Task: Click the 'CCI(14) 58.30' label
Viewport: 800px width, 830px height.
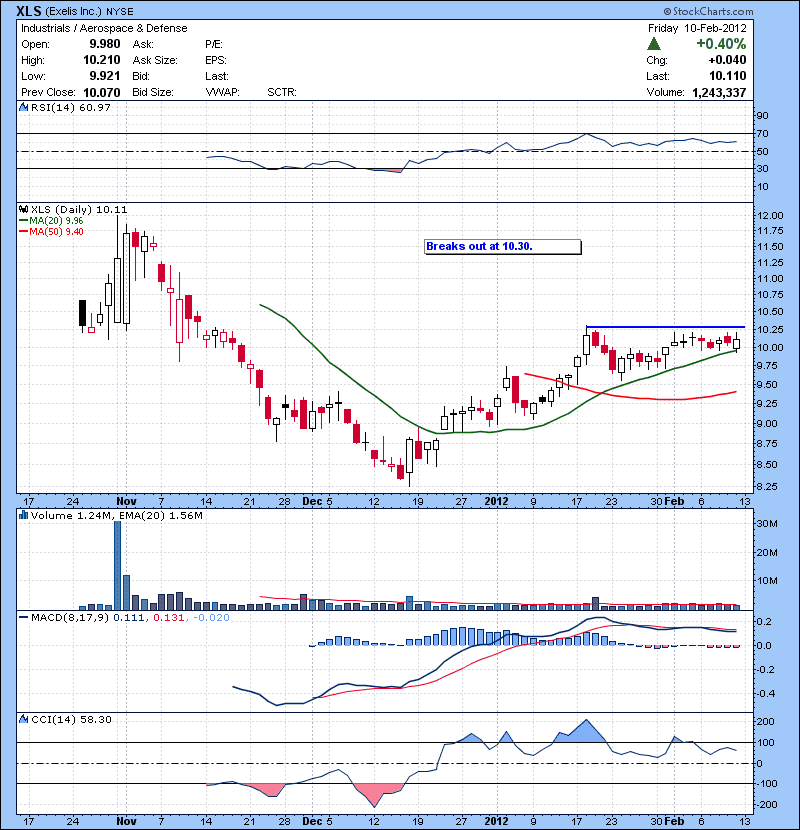Action: pos(71,719)
